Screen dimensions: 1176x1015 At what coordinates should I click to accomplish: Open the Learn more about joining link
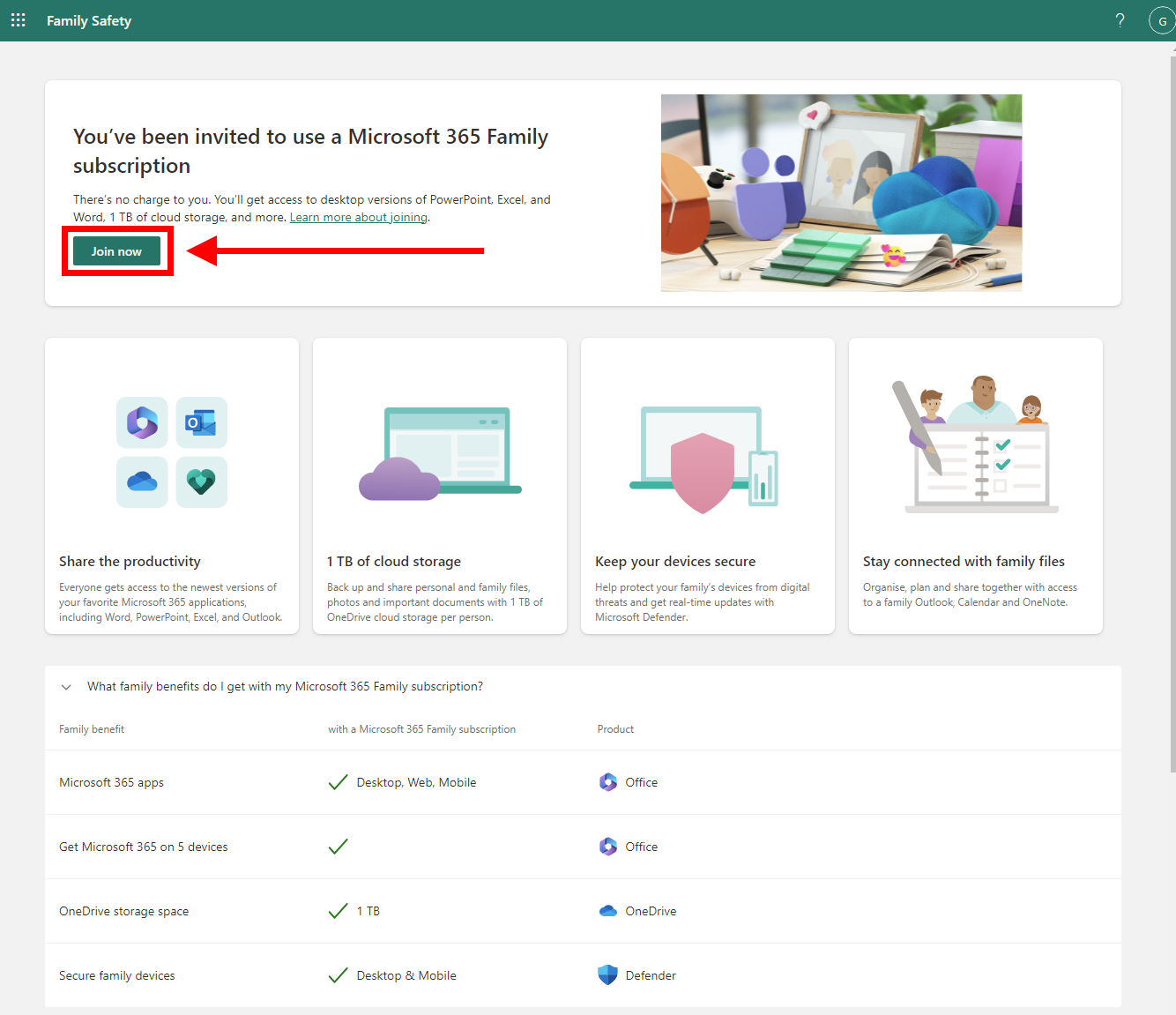(x=359, y=217)
